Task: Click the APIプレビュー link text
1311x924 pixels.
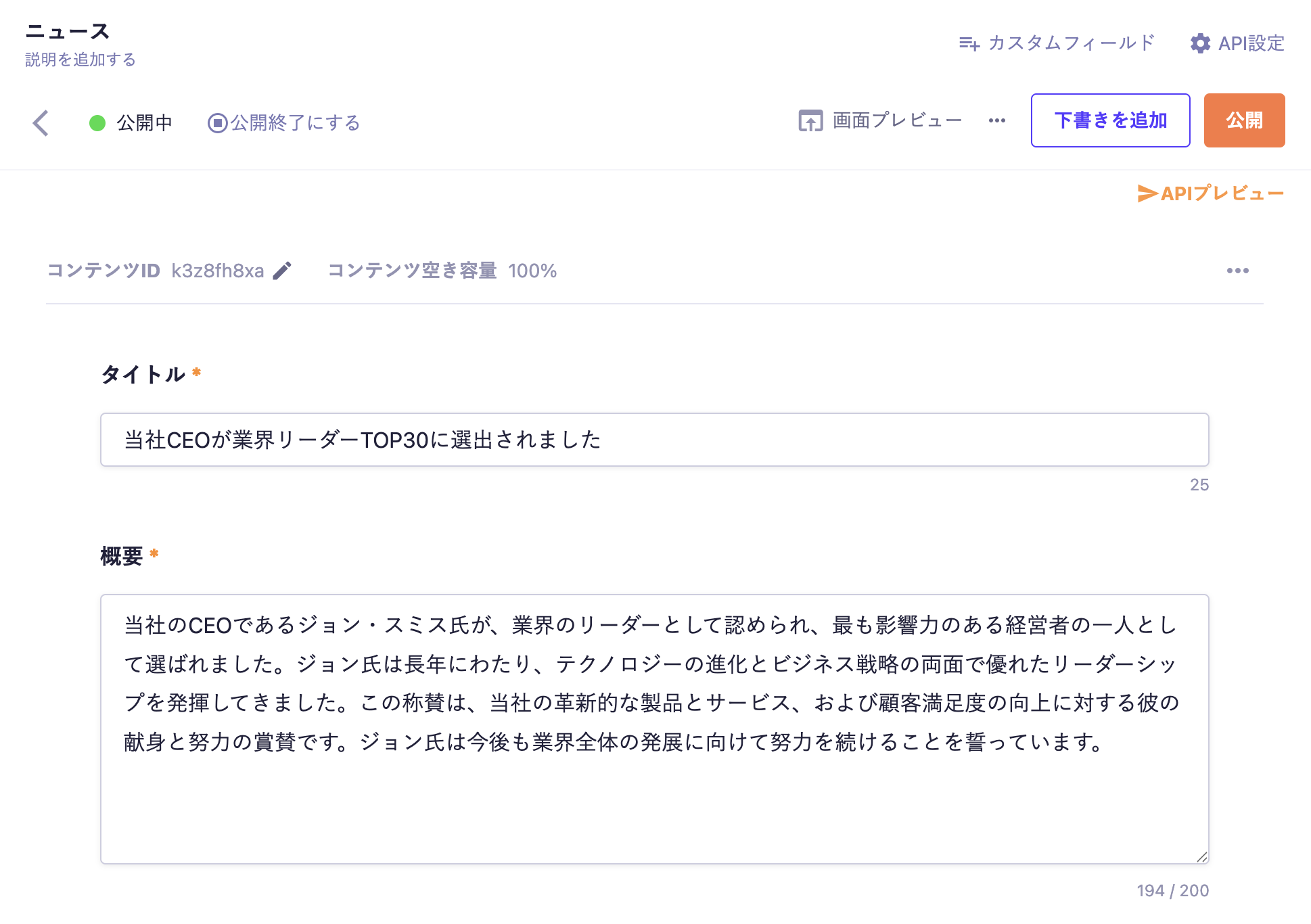Action: pos(1222,193)
